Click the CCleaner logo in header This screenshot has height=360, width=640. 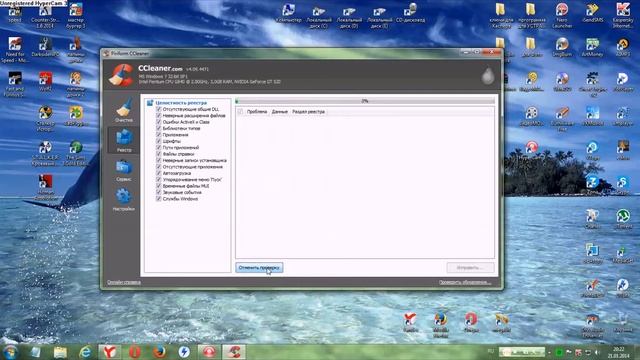click(x=121, y=75)
